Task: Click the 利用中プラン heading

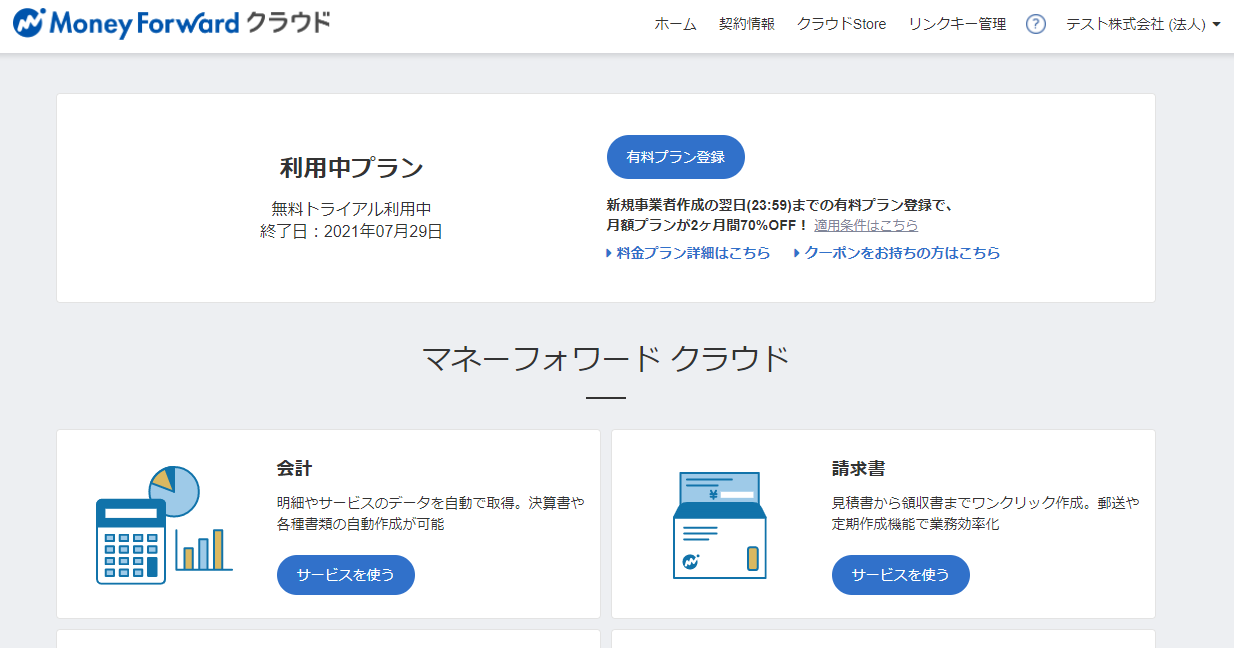Action: [351, 168]
